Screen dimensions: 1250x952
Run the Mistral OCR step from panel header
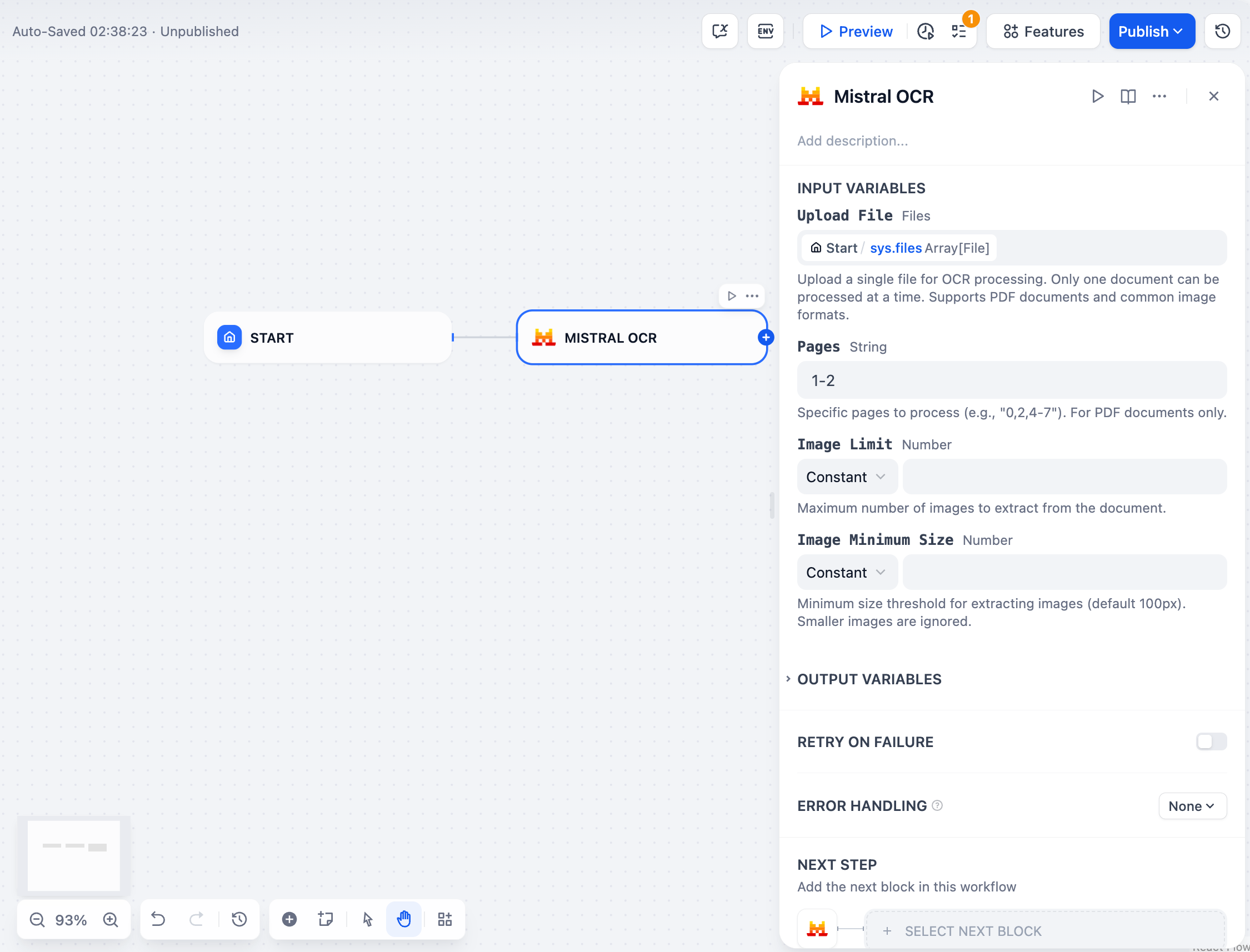[x=1098, y=96]
